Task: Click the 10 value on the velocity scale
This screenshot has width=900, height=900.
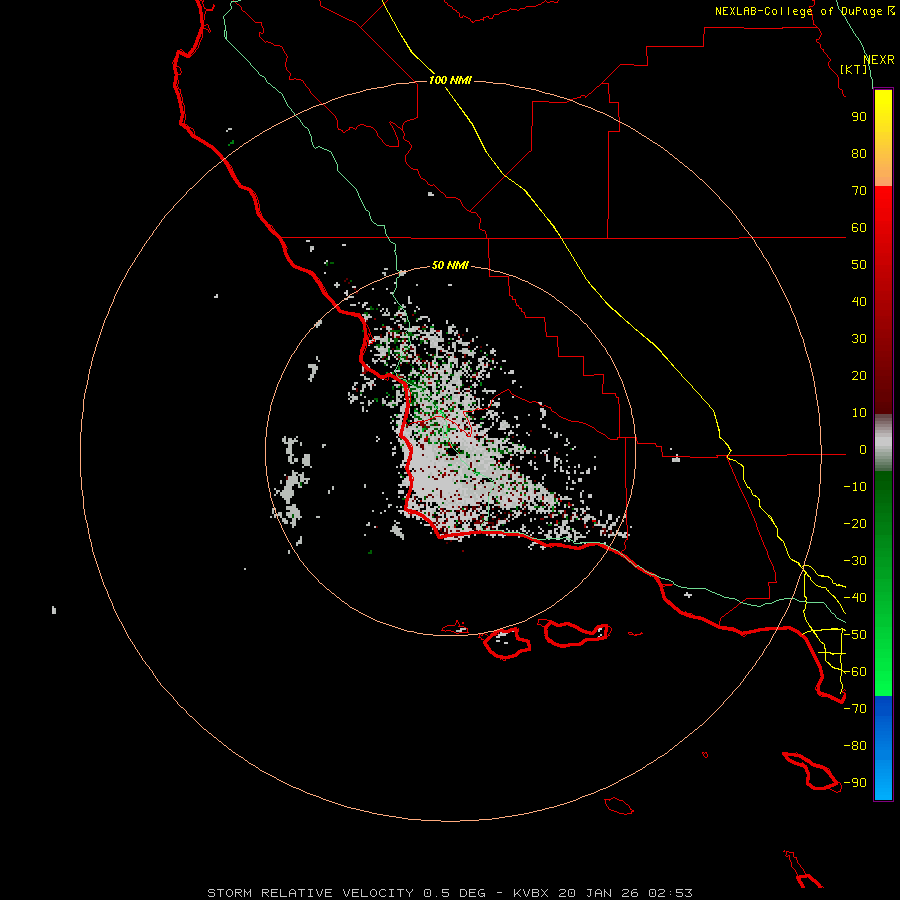Action: [x=859, y=413]
